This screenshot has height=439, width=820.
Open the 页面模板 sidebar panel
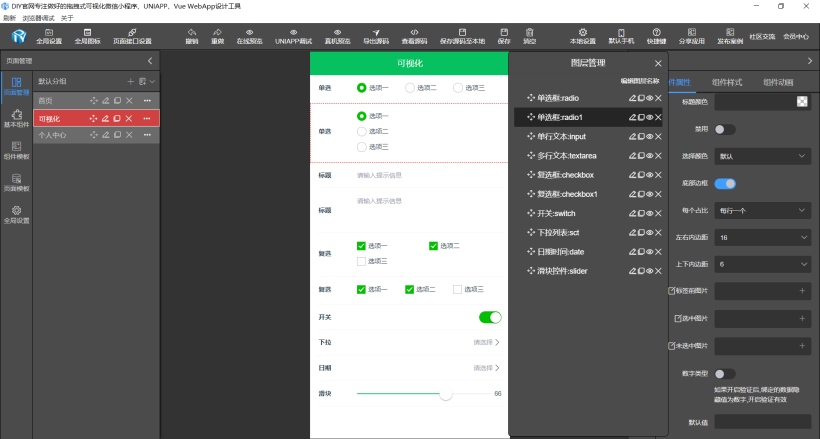(x=16, y=183)
